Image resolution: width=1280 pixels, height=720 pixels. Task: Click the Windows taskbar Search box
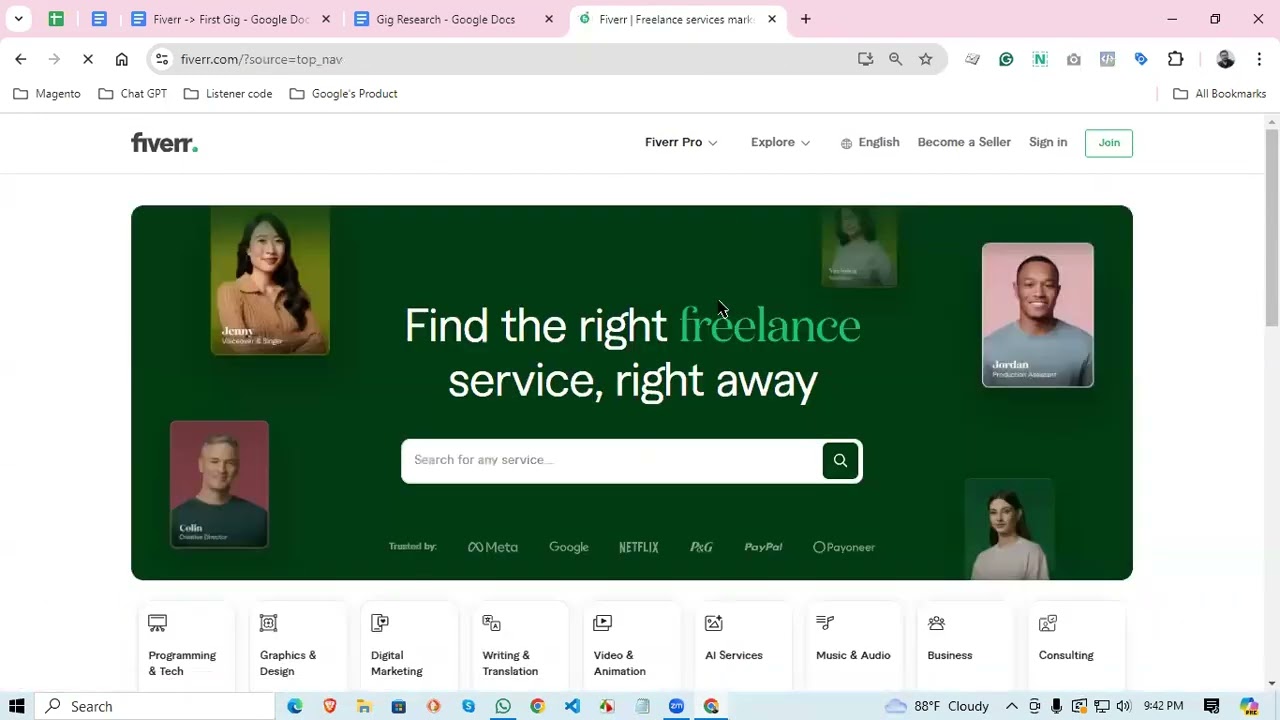[157, 706]
